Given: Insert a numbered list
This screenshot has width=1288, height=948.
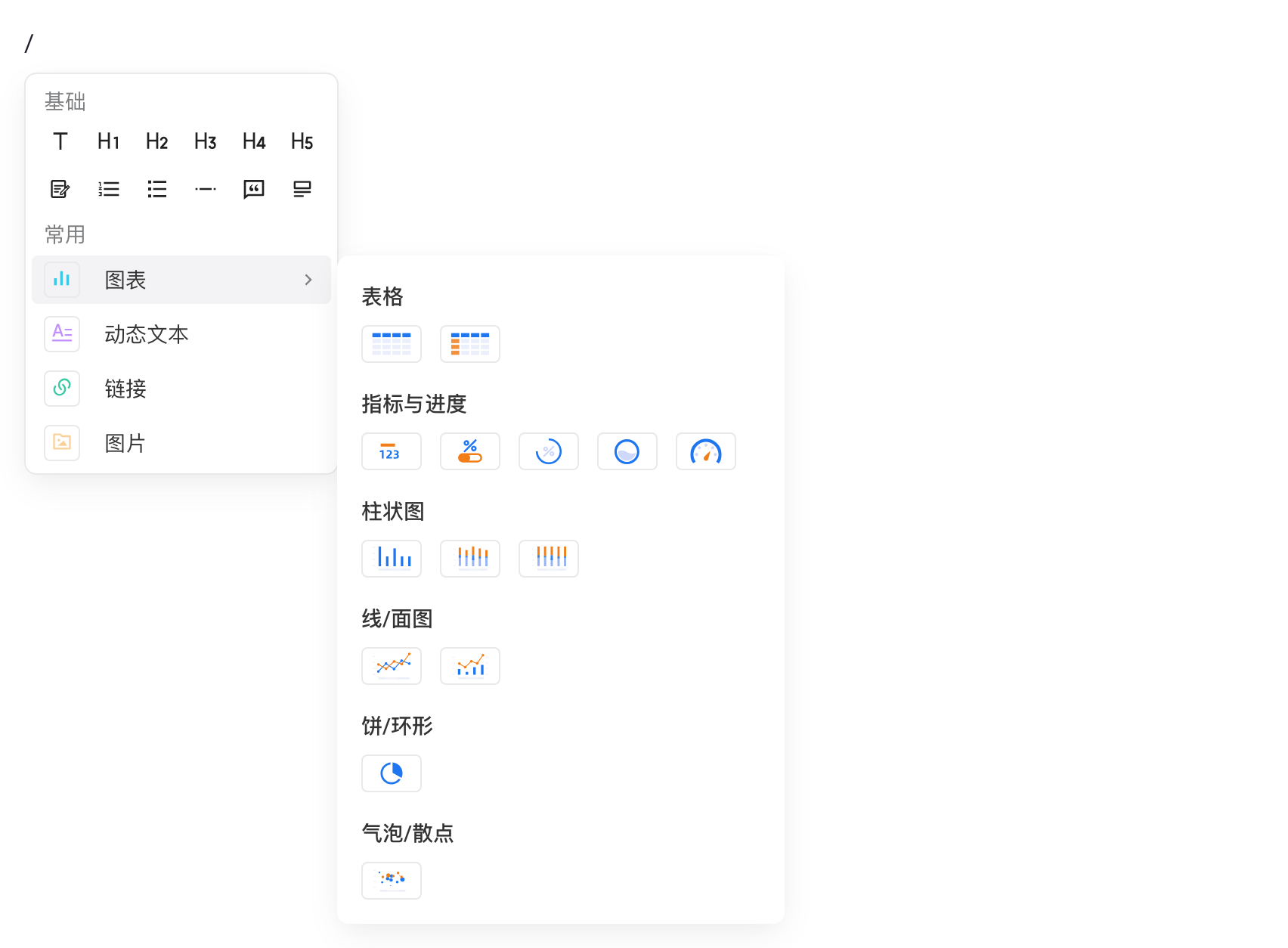Looking at the screenshot, I should [x=109, y=189].
